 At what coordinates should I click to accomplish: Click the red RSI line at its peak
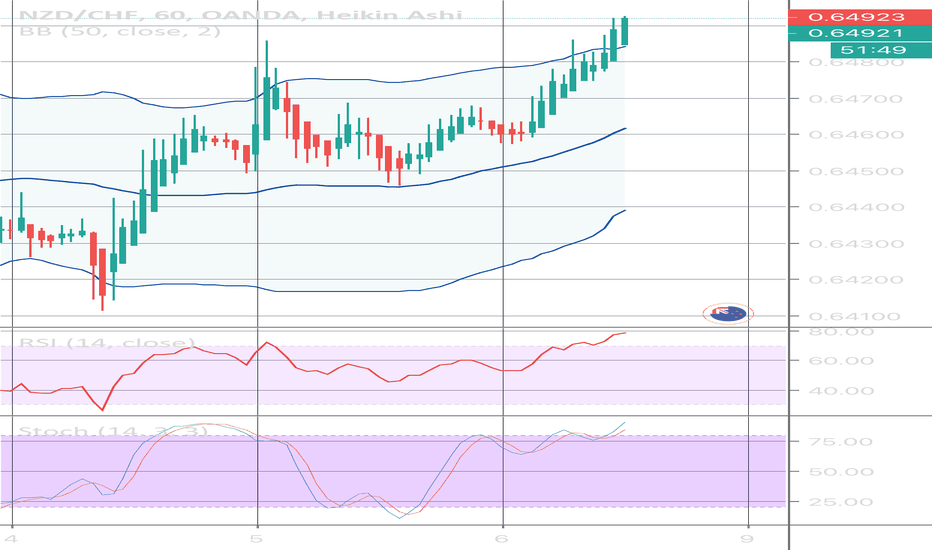tap(622, 332)
